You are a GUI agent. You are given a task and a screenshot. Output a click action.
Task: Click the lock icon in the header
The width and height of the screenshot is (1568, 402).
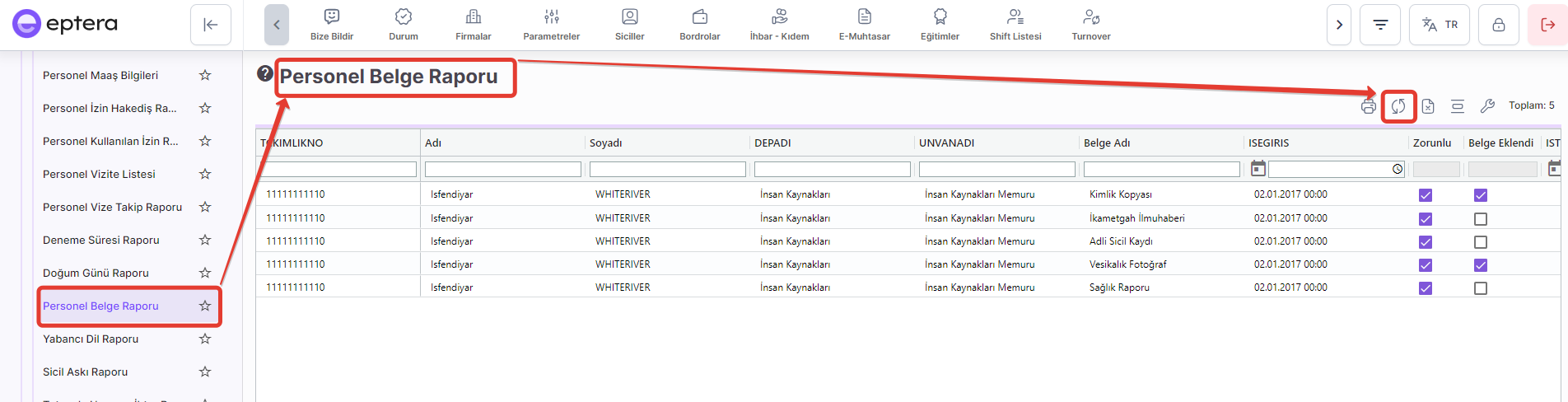click(1499, 25)
